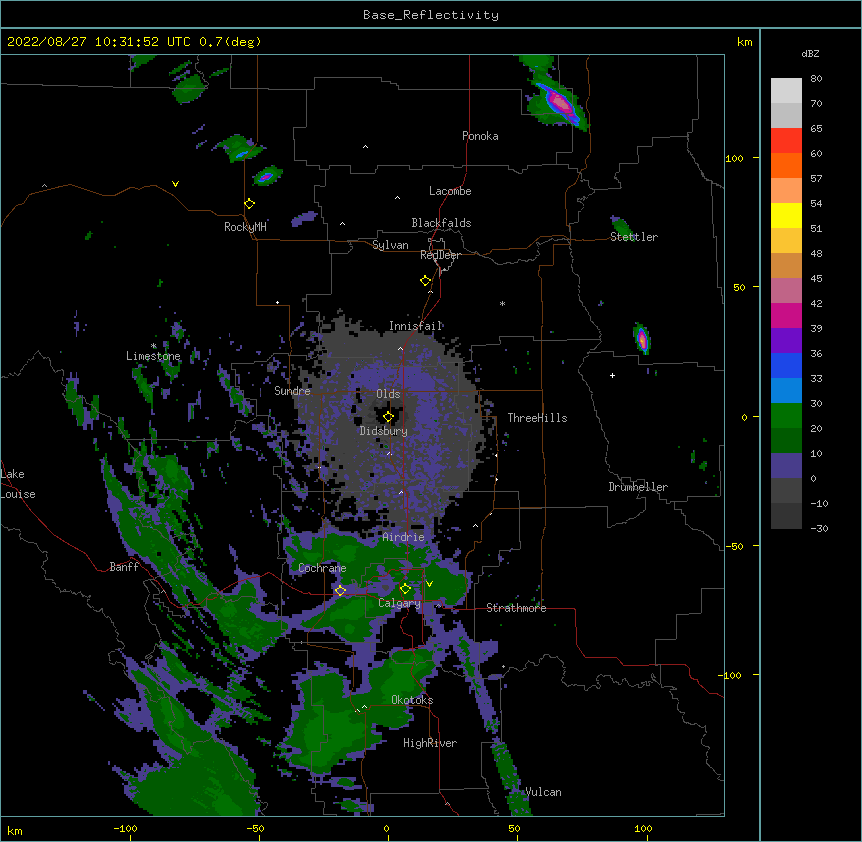Click the yellow V marker northwest of RockyMH
Viewport: 862px width, 842px height.
175,184
